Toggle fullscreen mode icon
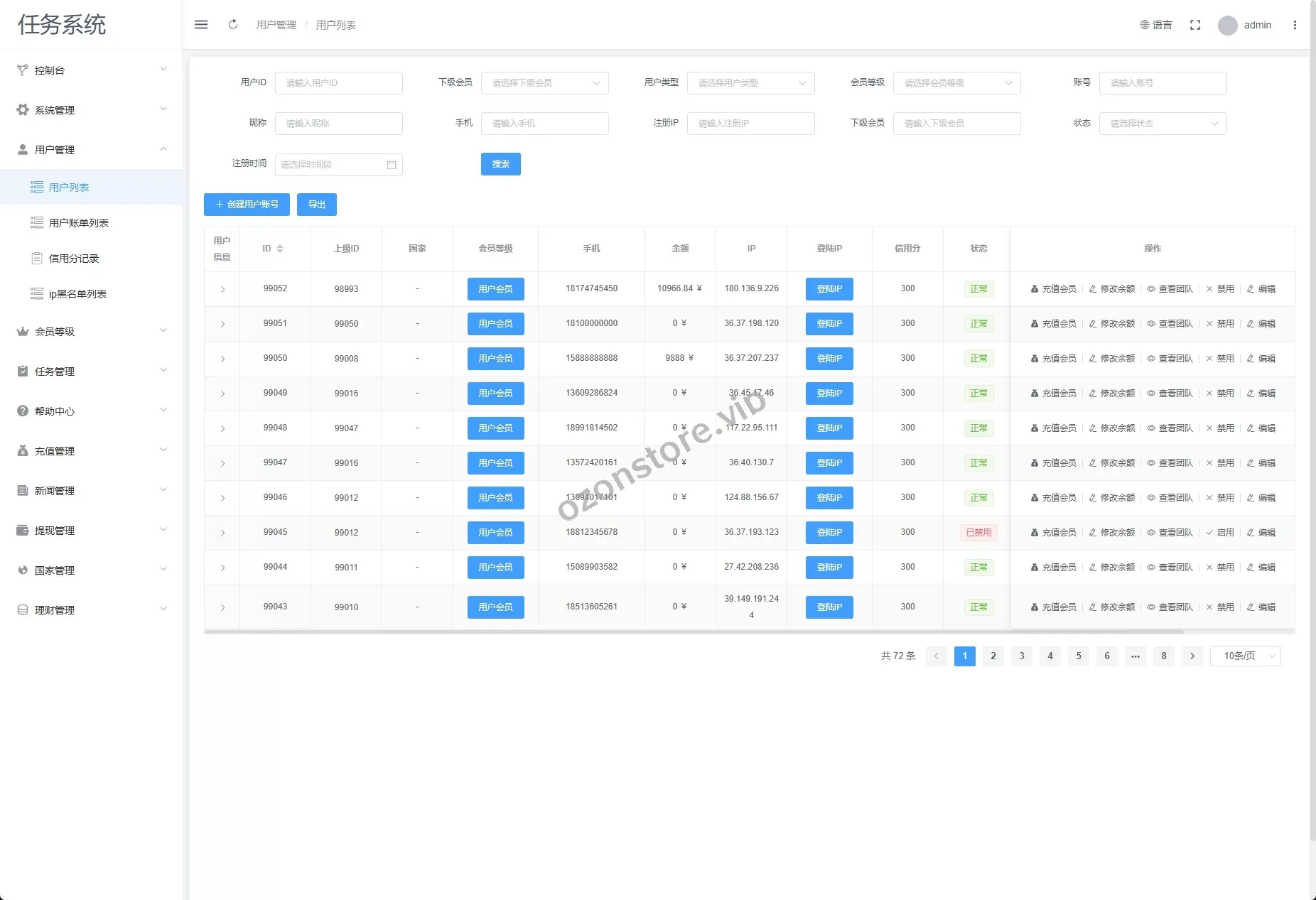The height and width of the screenshot is (900, 1316). tap(1195, 25)
